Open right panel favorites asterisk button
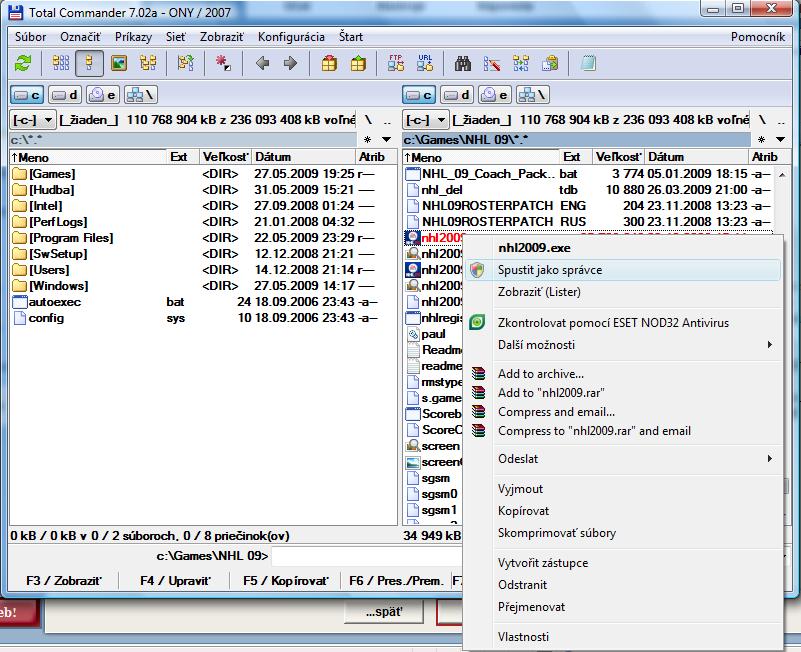The width and height of the screenshot is (801, 652). [x=761, y=139]
